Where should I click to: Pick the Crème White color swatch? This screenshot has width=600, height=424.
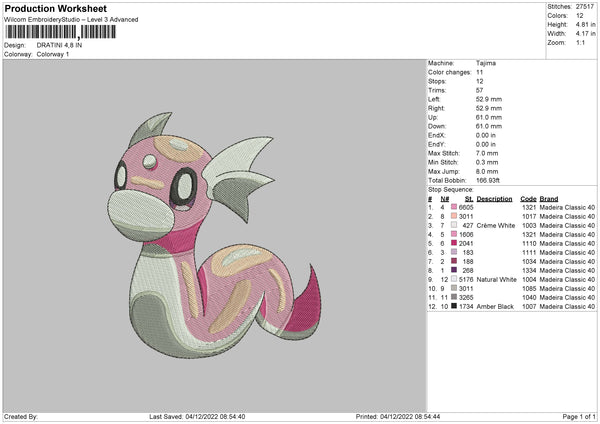(x=454, y=225)
